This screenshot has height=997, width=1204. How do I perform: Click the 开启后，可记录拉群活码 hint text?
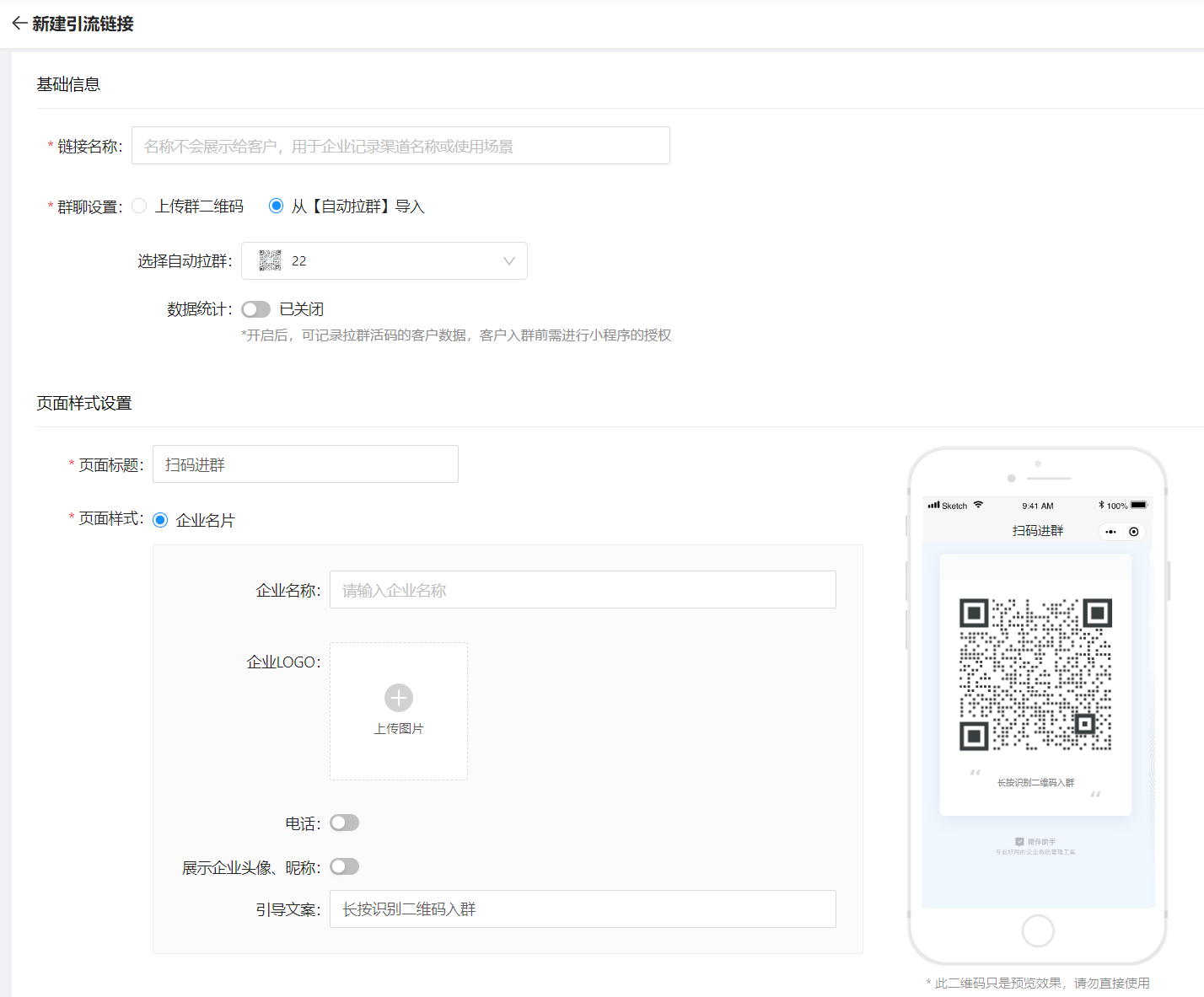(456, 335)
